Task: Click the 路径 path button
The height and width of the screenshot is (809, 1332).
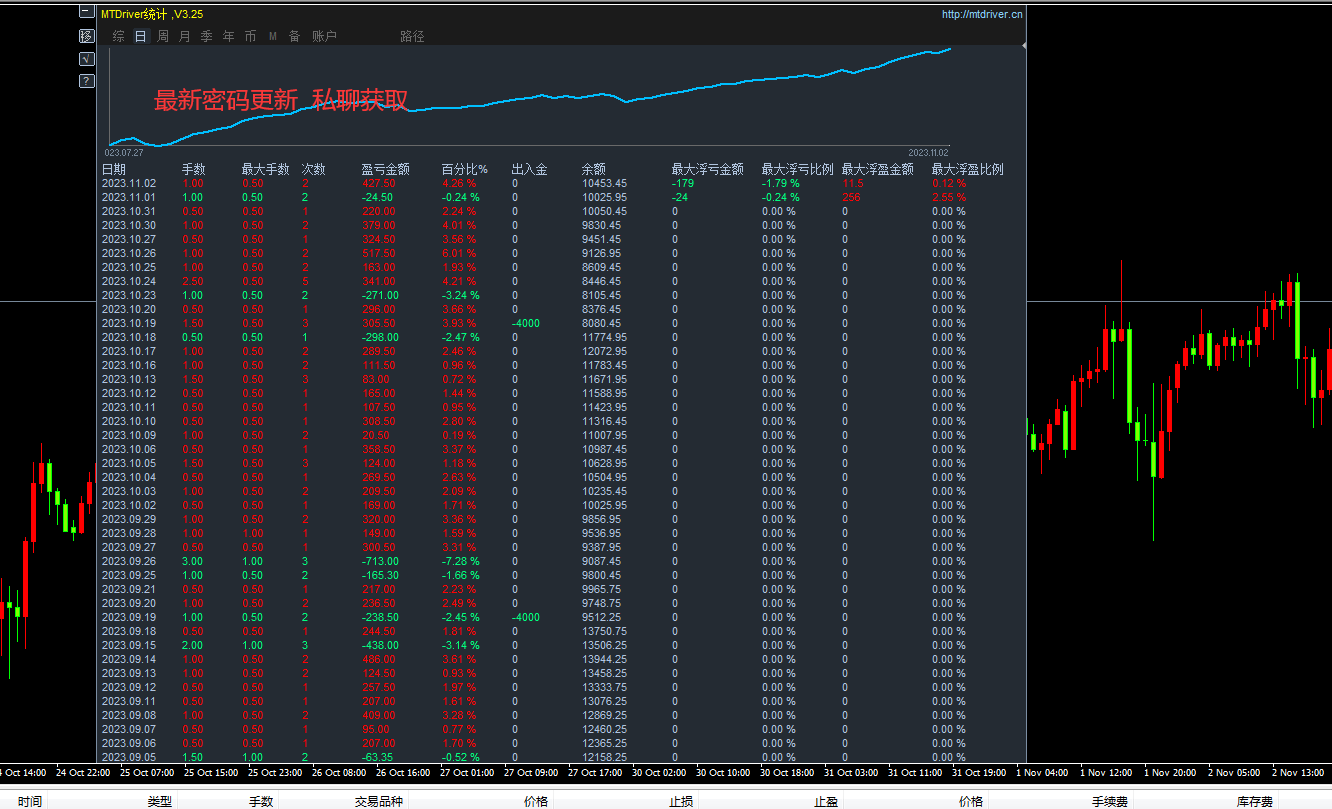Action: coord(412,36)
